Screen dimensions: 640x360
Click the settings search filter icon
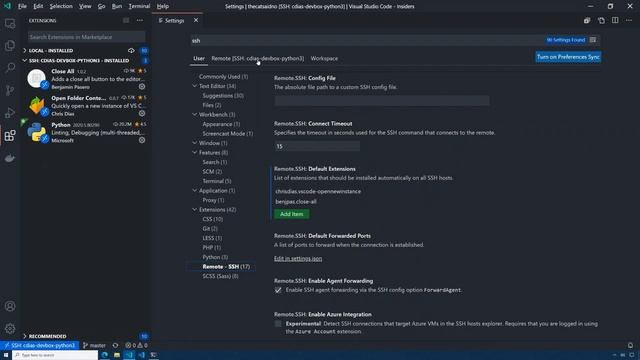593,40
